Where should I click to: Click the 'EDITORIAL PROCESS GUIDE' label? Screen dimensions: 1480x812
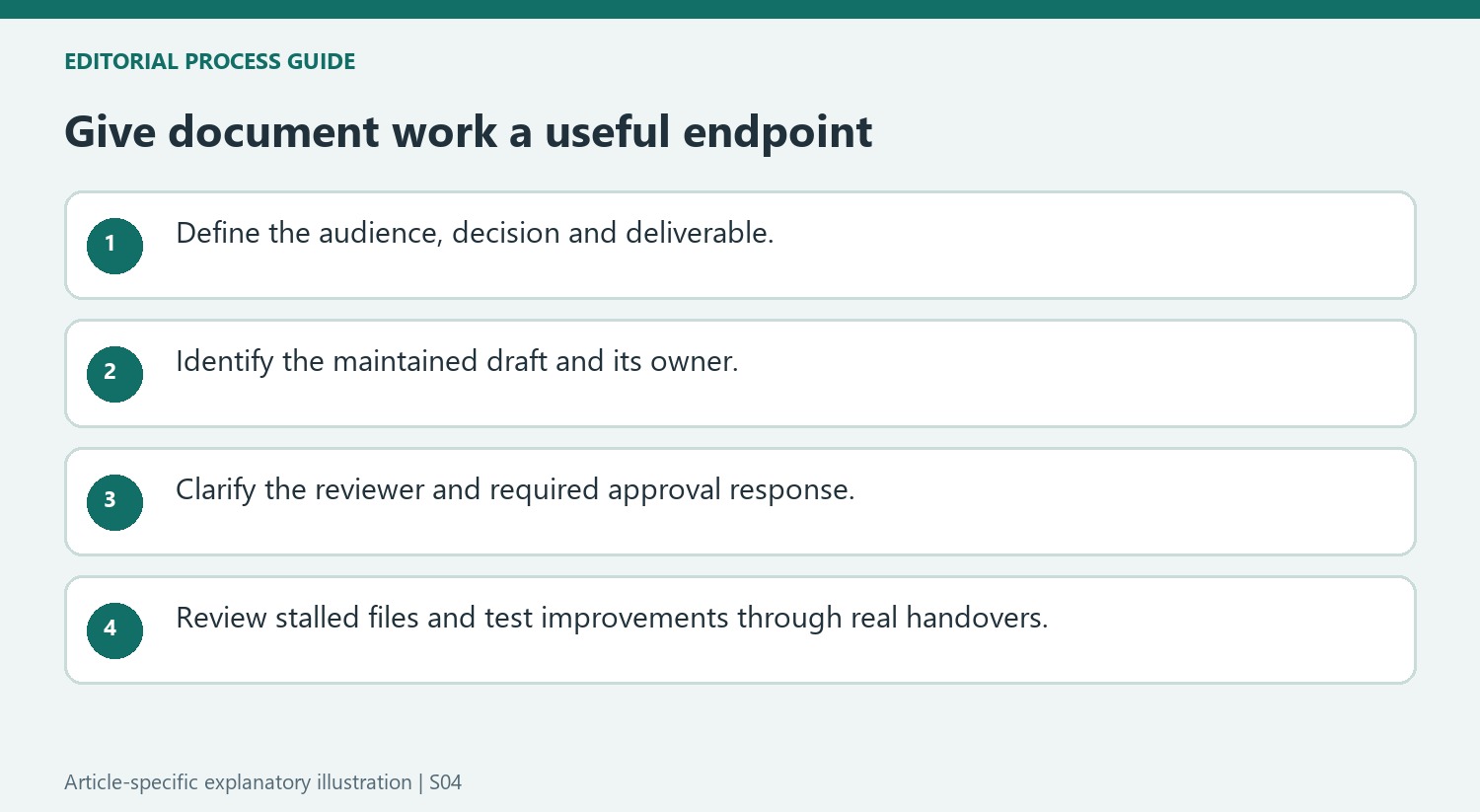click(210, 61)
